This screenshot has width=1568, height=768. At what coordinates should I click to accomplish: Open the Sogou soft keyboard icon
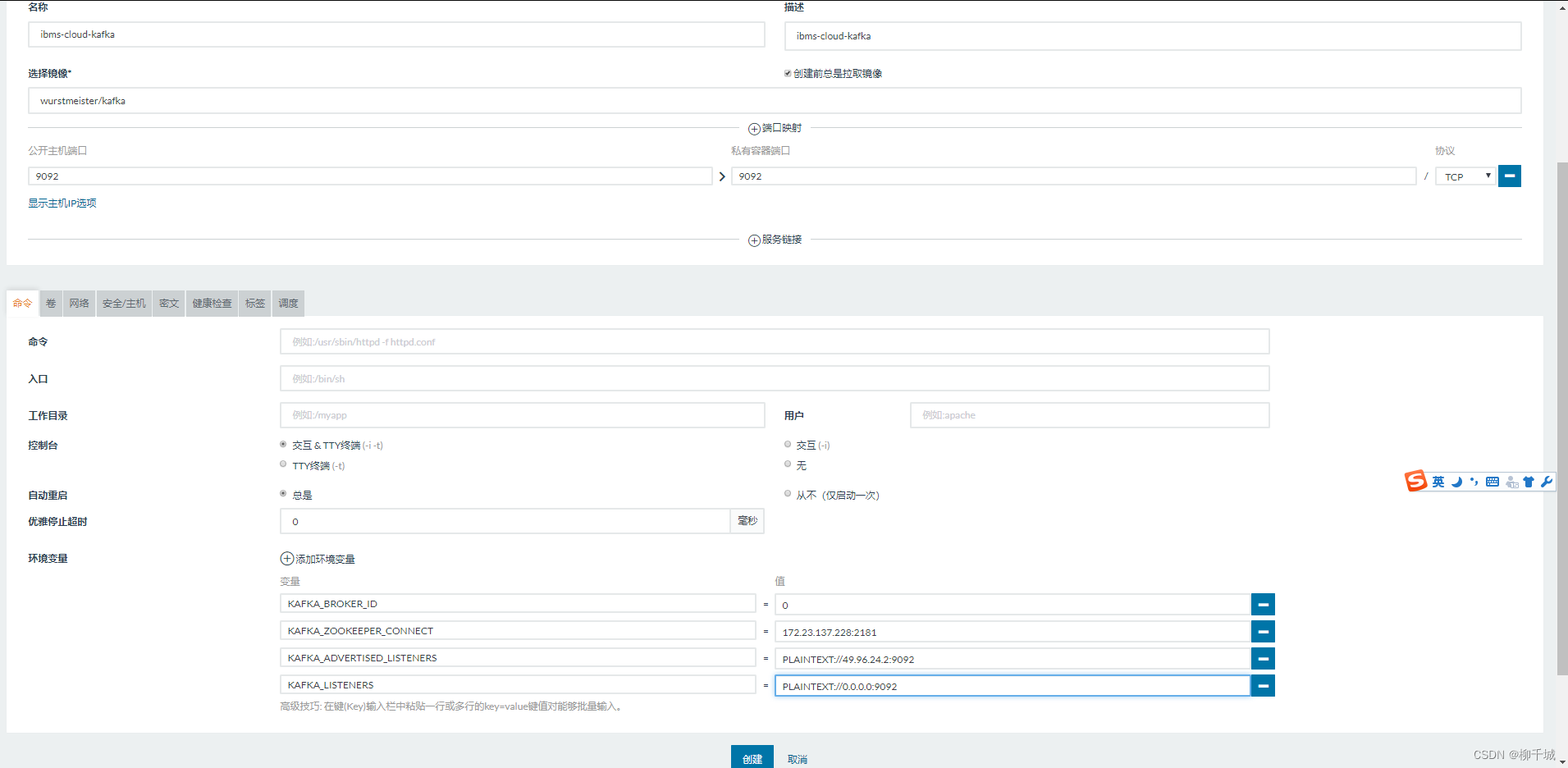click(1493, 482)
